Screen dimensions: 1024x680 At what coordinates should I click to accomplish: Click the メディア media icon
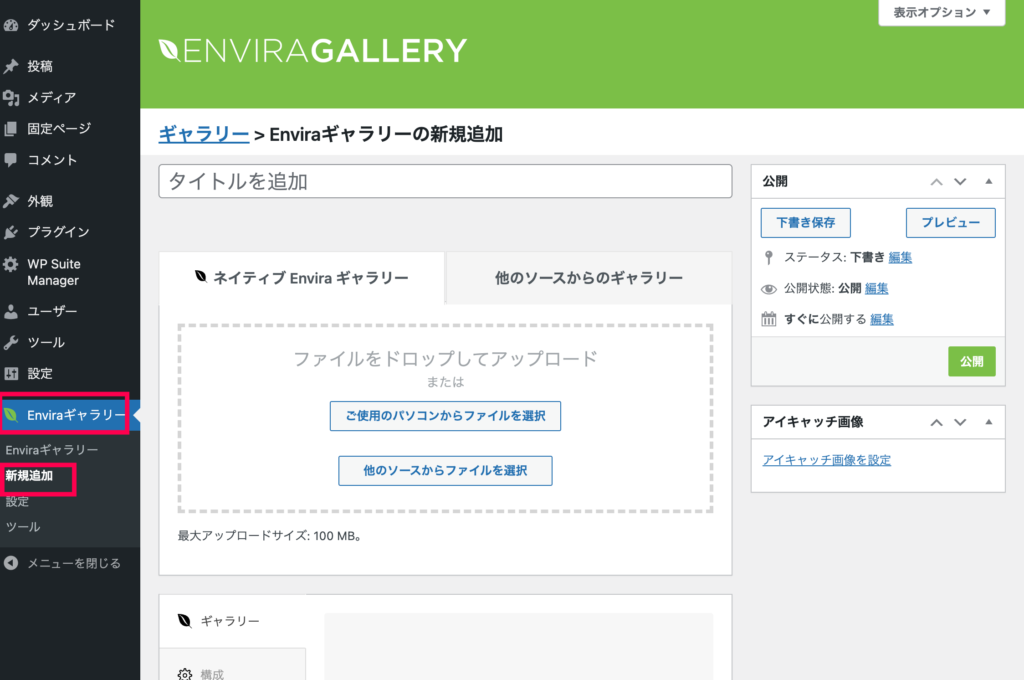(10, 97)
